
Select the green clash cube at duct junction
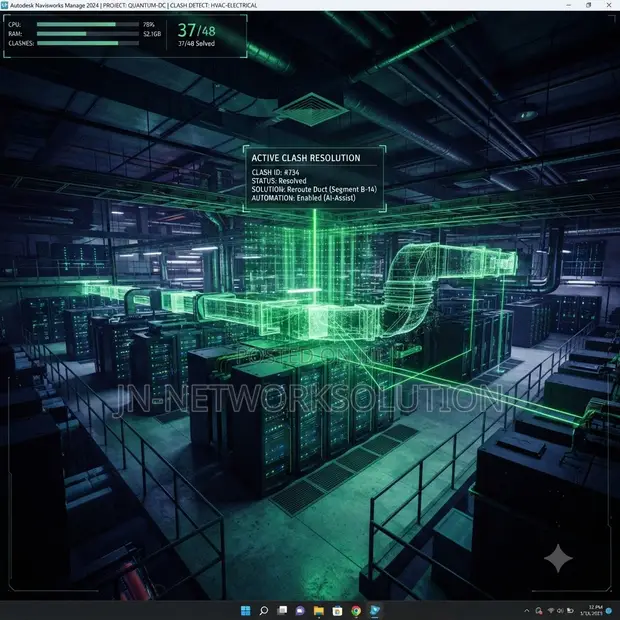pyautogui.click(x=319, y=320)
